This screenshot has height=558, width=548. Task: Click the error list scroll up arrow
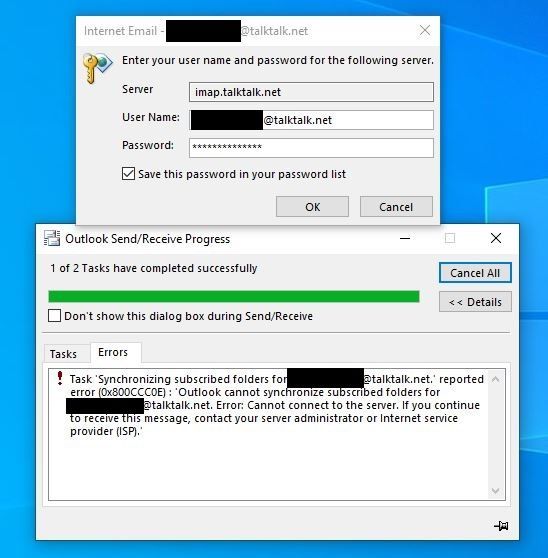495,379
